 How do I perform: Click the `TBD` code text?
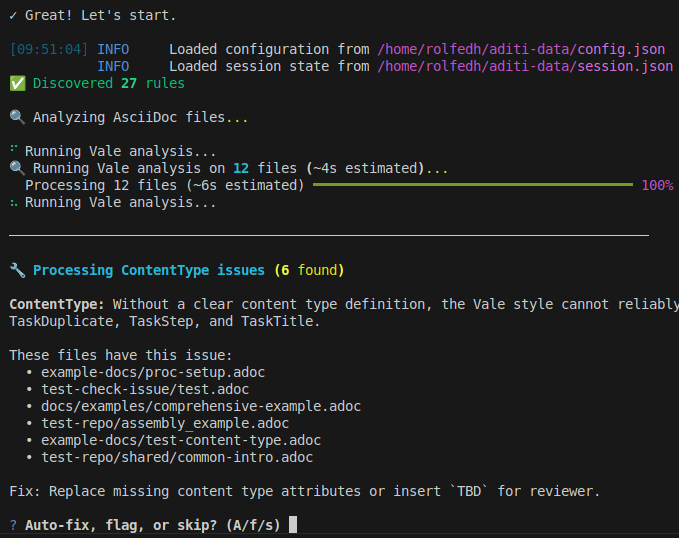coord(469,491)
